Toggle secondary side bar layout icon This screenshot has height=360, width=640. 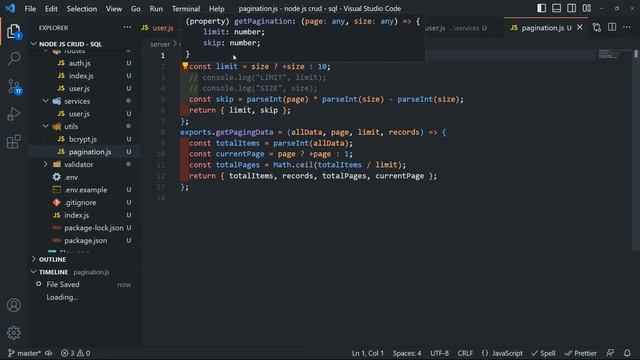click(571, 8)
